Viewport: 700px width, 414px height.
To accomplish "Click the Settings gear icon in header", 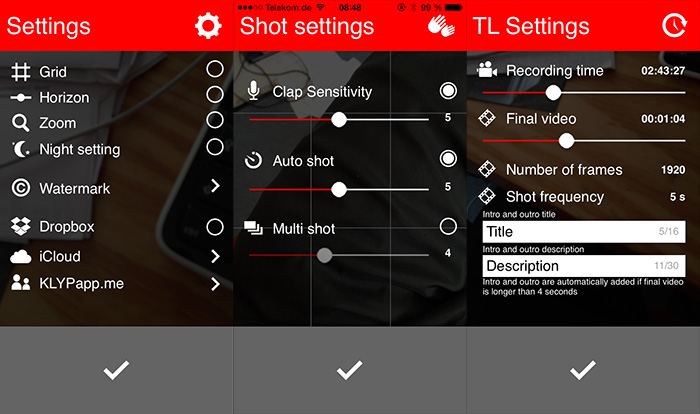I will (x=208, y=26).
